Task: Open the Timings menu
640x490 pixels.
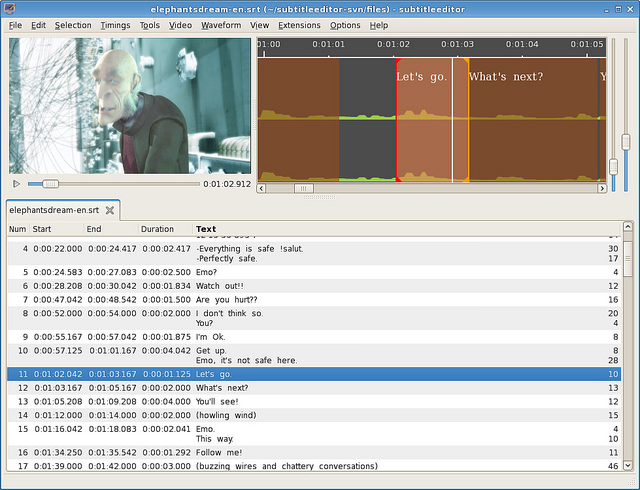Action: [x=115, y=25]
